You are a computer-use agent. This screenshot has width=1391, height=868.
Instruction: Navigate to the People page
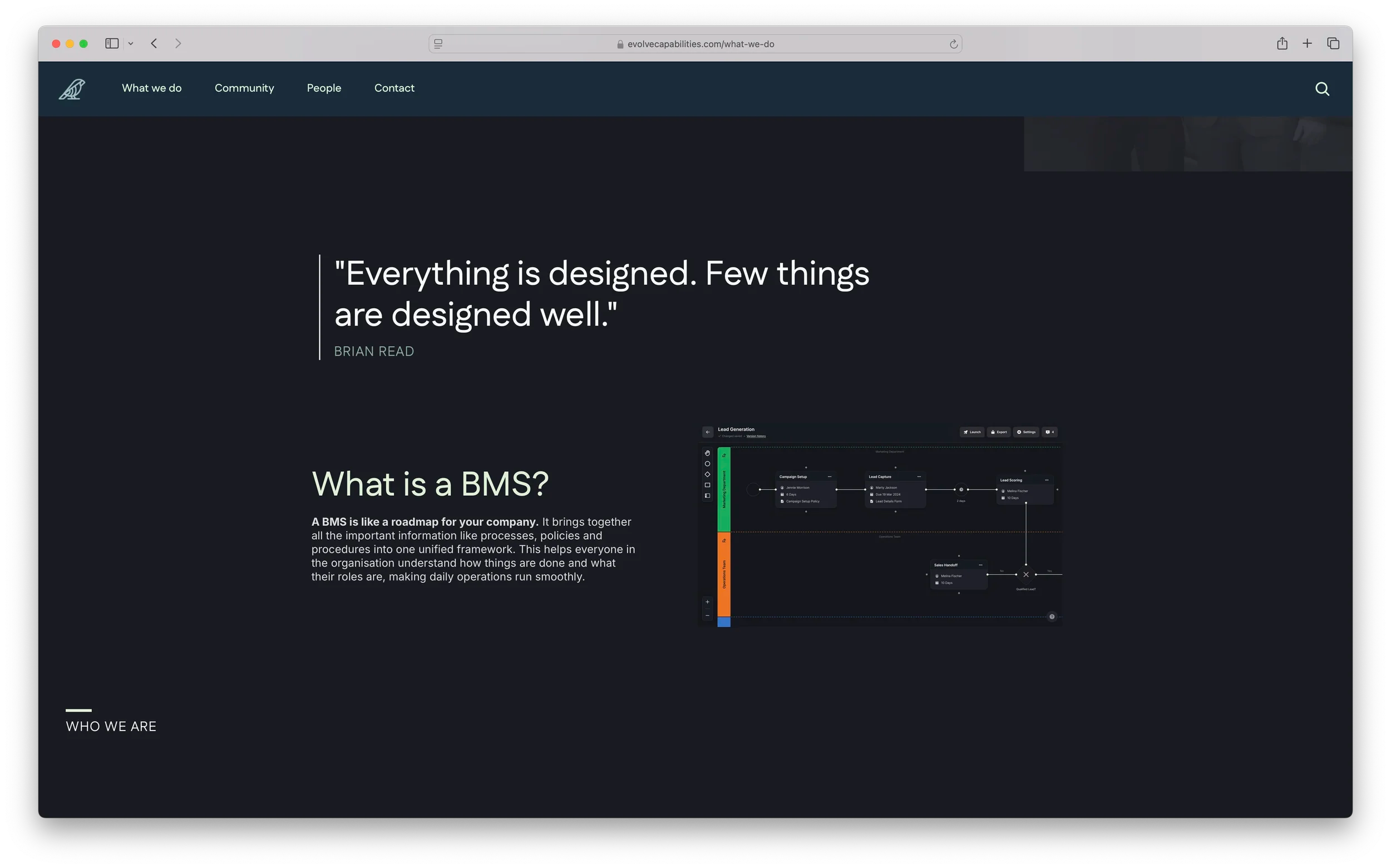click(x=324, y=88)
